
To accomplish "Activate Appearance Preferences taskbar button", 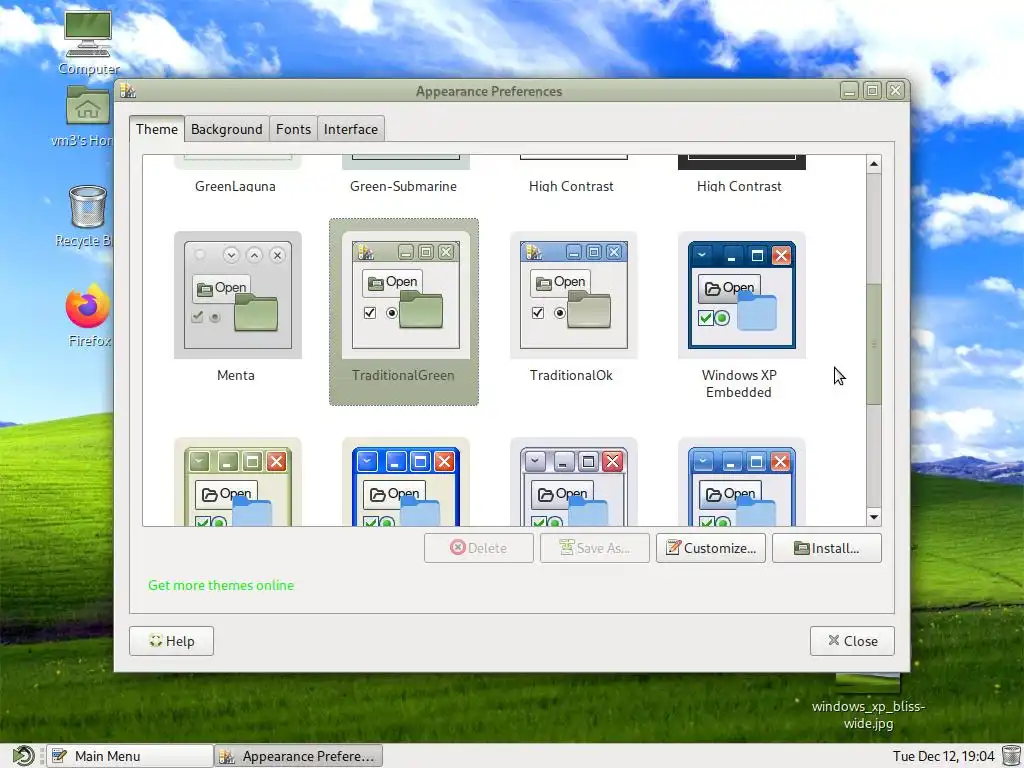I will (298, 756).
